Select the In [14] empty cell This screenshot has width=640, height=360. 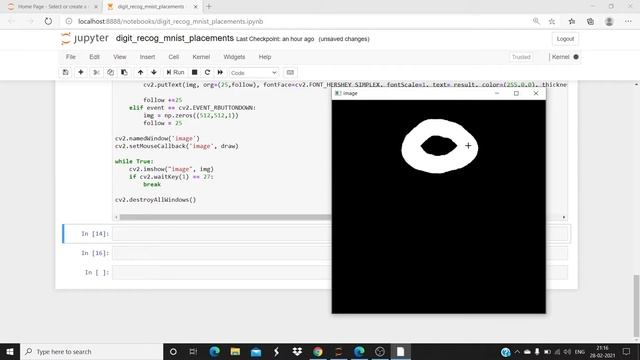tap(341, 234)
